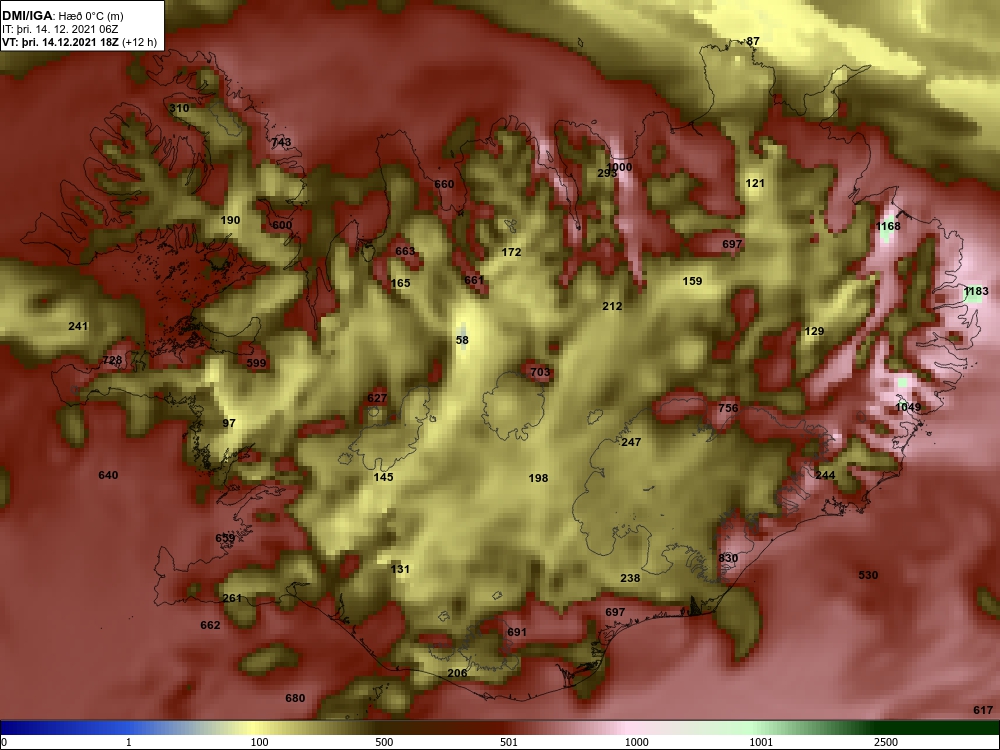
Task: Click the map value 165
Action: pyautogui.click(x=401, y=283)
